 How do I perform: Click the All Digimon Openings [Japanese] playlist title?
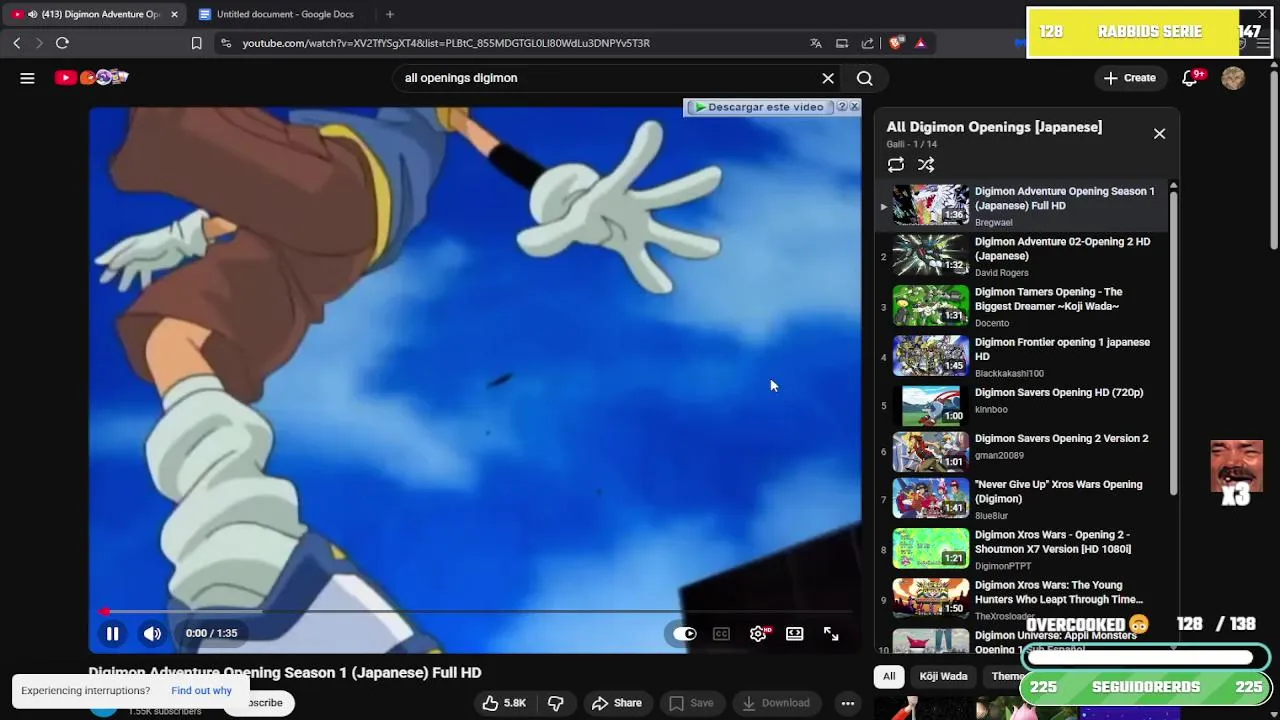point(994,127)
